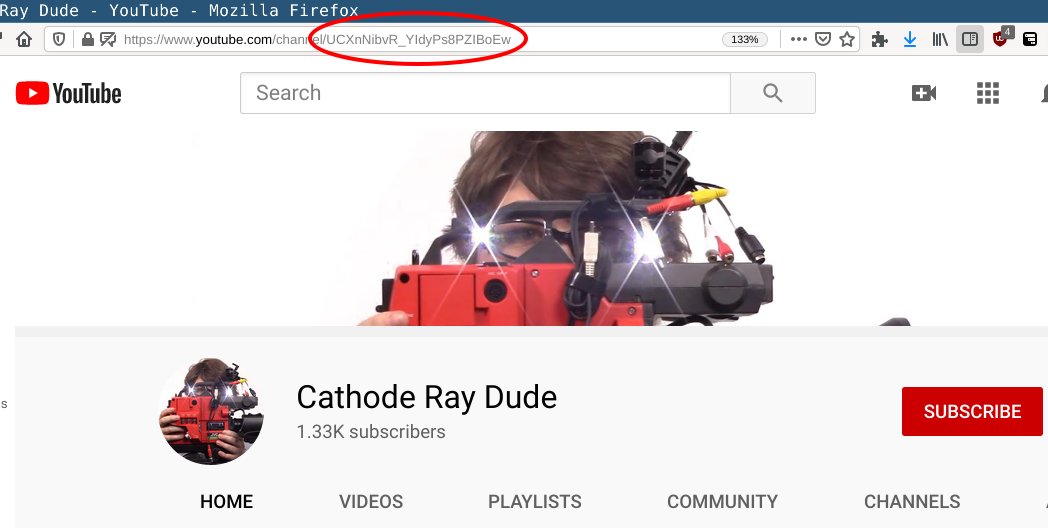Open permissions icon beside the padlock
The width and height of the screenshot is (1048, 528).
click(x=108, y=39)
